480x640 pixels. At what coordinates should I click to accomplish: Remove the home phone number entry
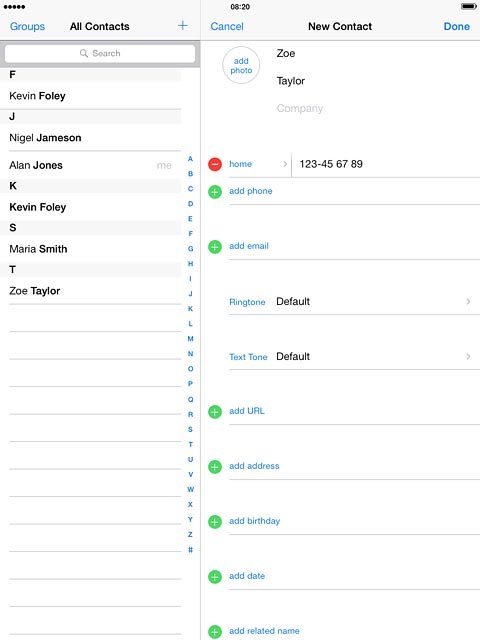click(215, 164)
